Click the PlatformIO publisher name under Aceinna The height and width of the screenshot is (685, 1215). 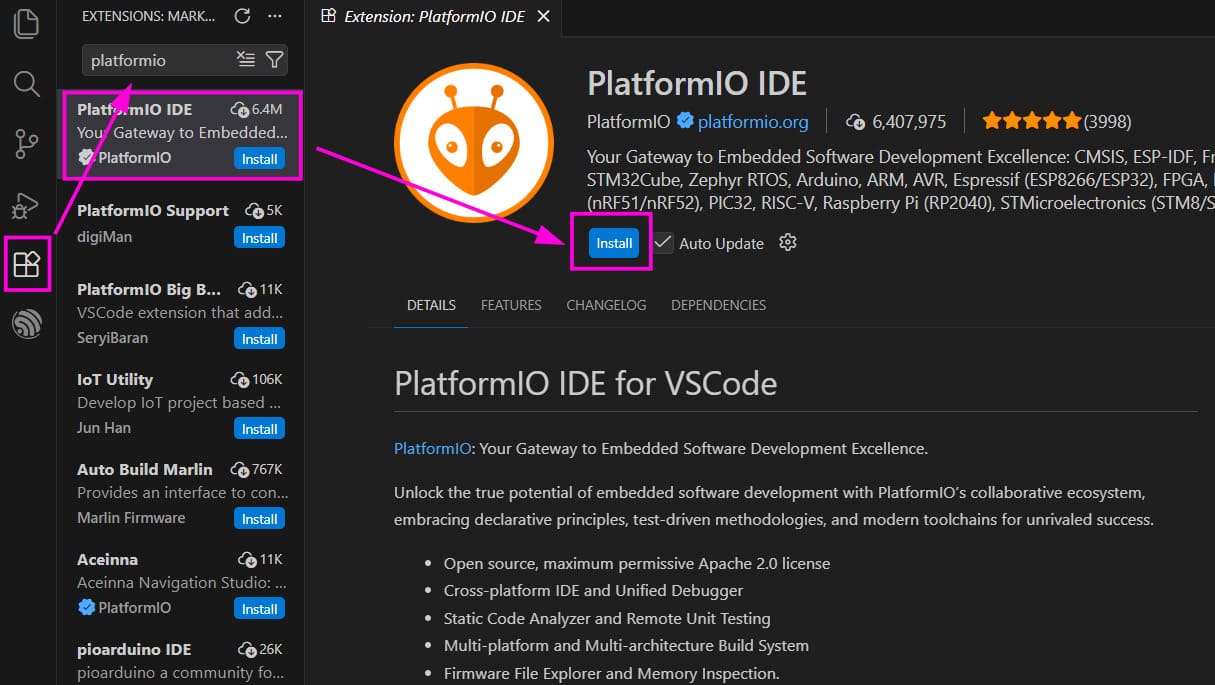click(134, 608)
